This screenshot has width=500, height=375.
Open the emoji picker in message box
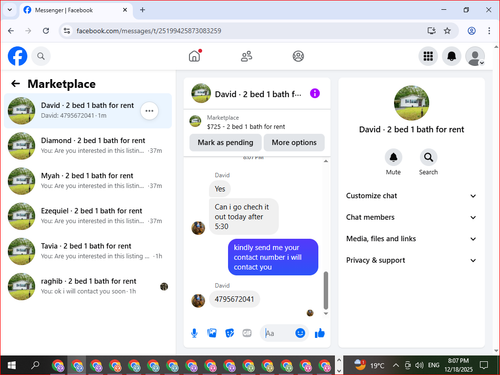[x=300, y=333]
